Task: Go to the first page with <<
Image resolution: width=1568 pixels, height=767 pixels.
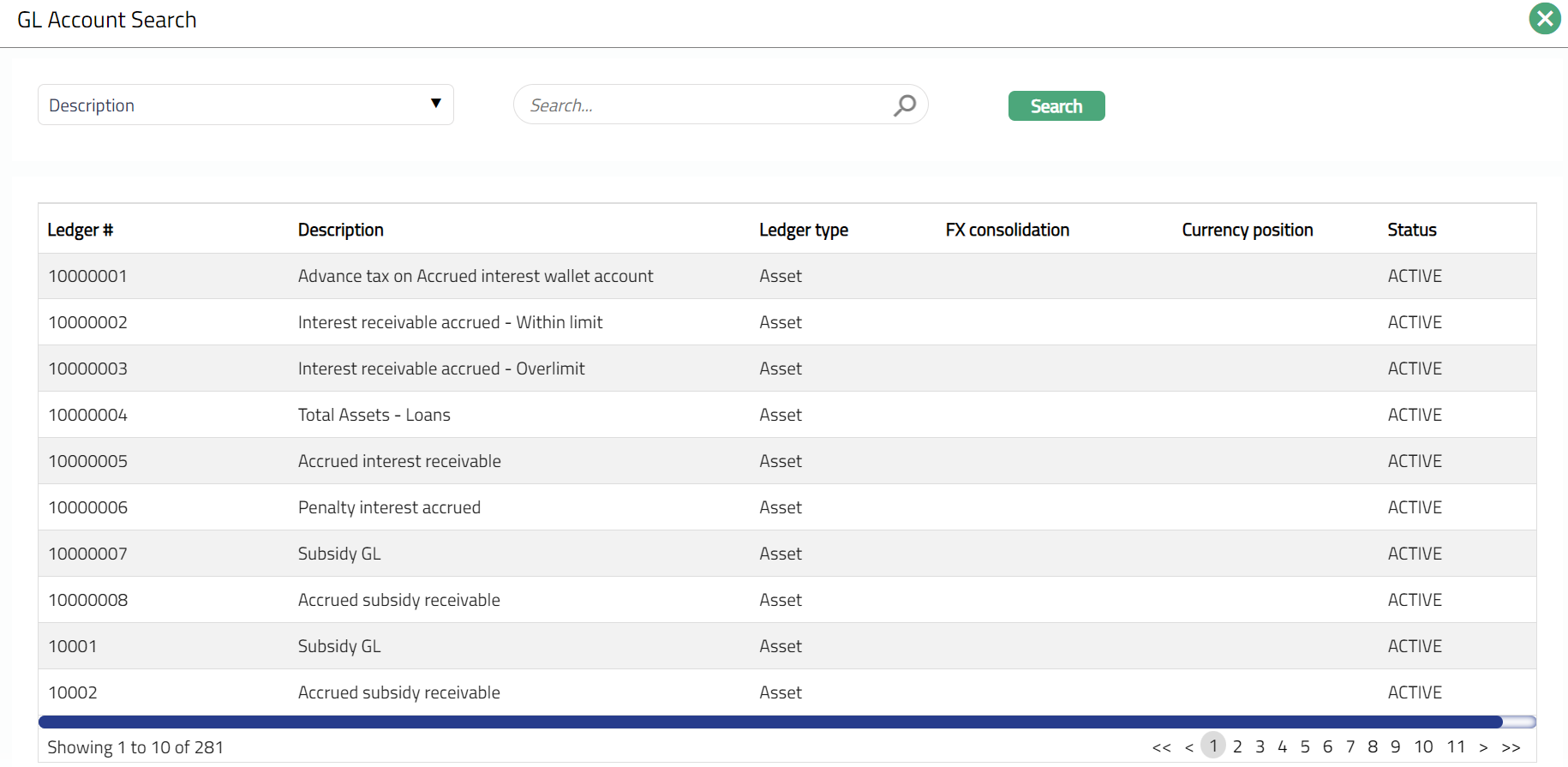Action: click(x=1161, y=747)
